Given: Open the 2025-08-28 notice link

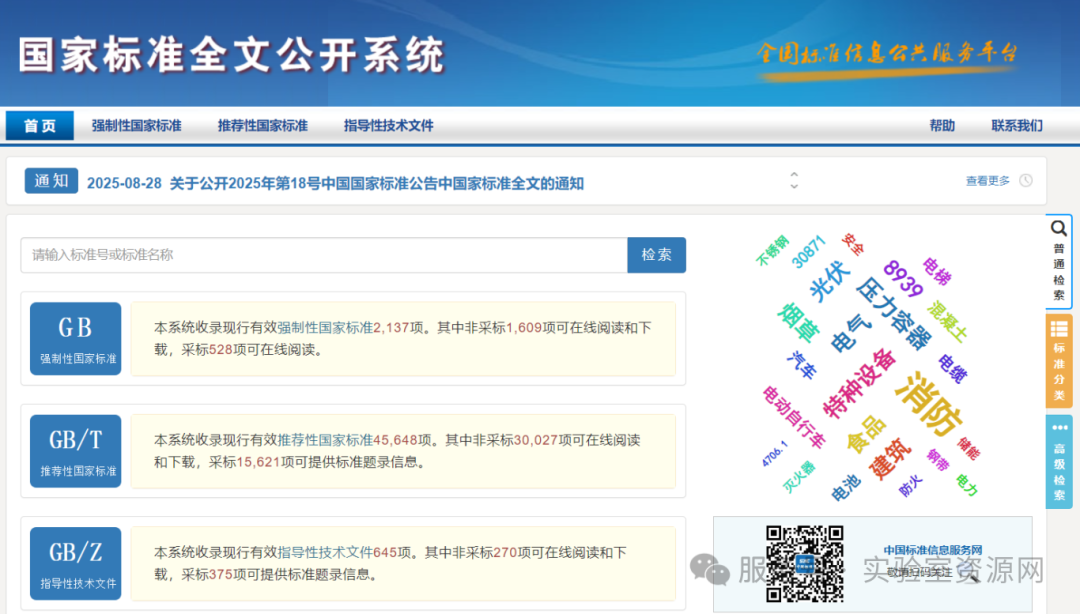Looking at the screenshot, I should pos(335,183).
